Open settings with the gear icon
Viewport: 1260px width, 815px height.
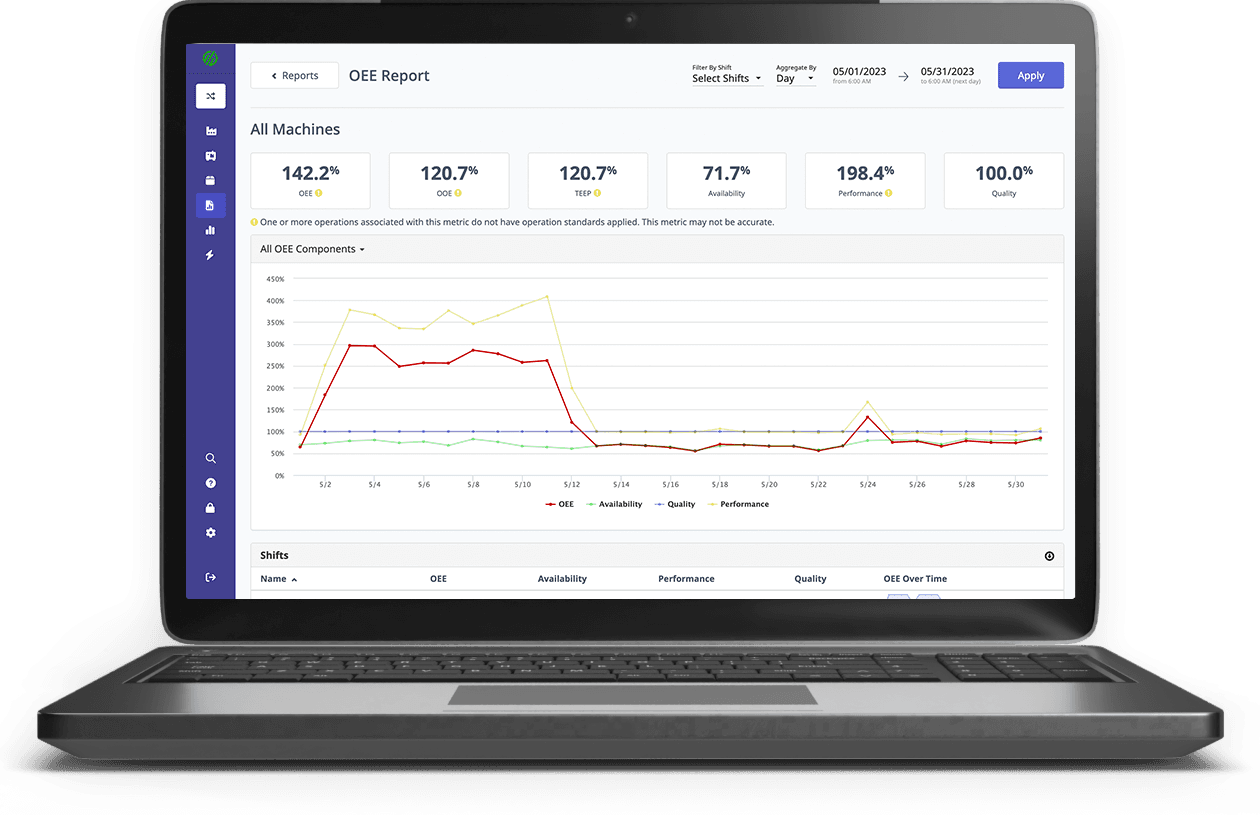[210, 533]
